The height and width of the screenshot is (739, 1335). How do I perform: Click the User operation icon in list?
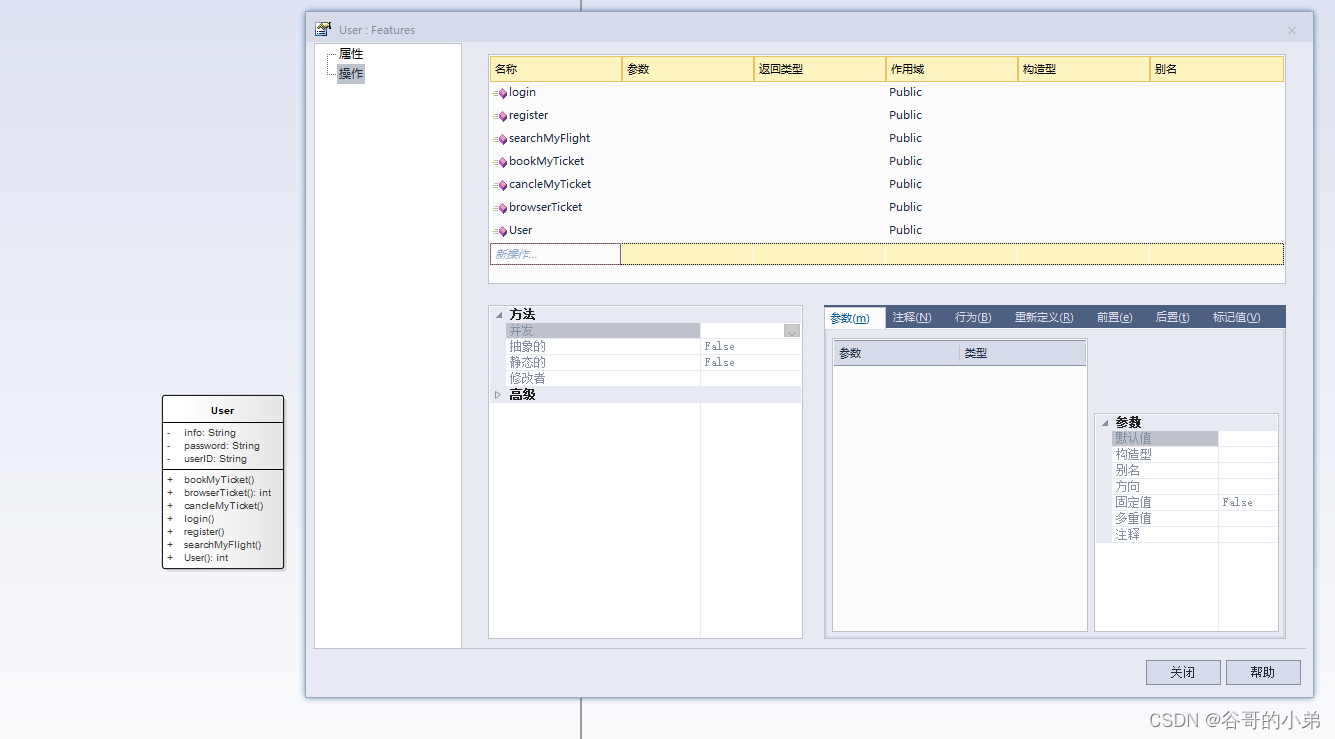click(x=500, y=231)
